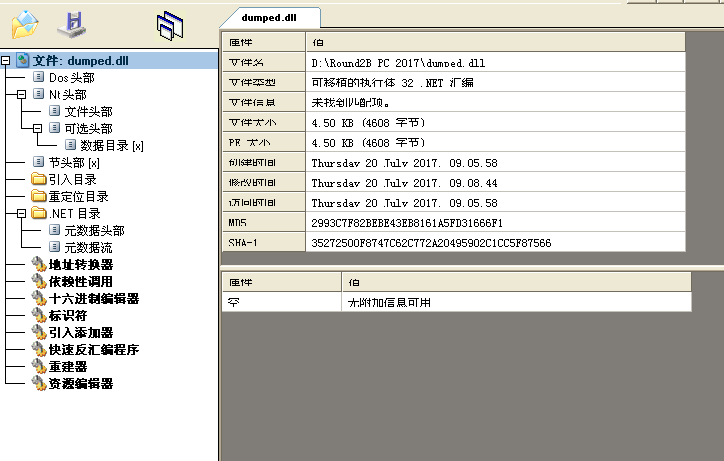
Task: Click the lower table first column header
Action: (x=282, y=282)
